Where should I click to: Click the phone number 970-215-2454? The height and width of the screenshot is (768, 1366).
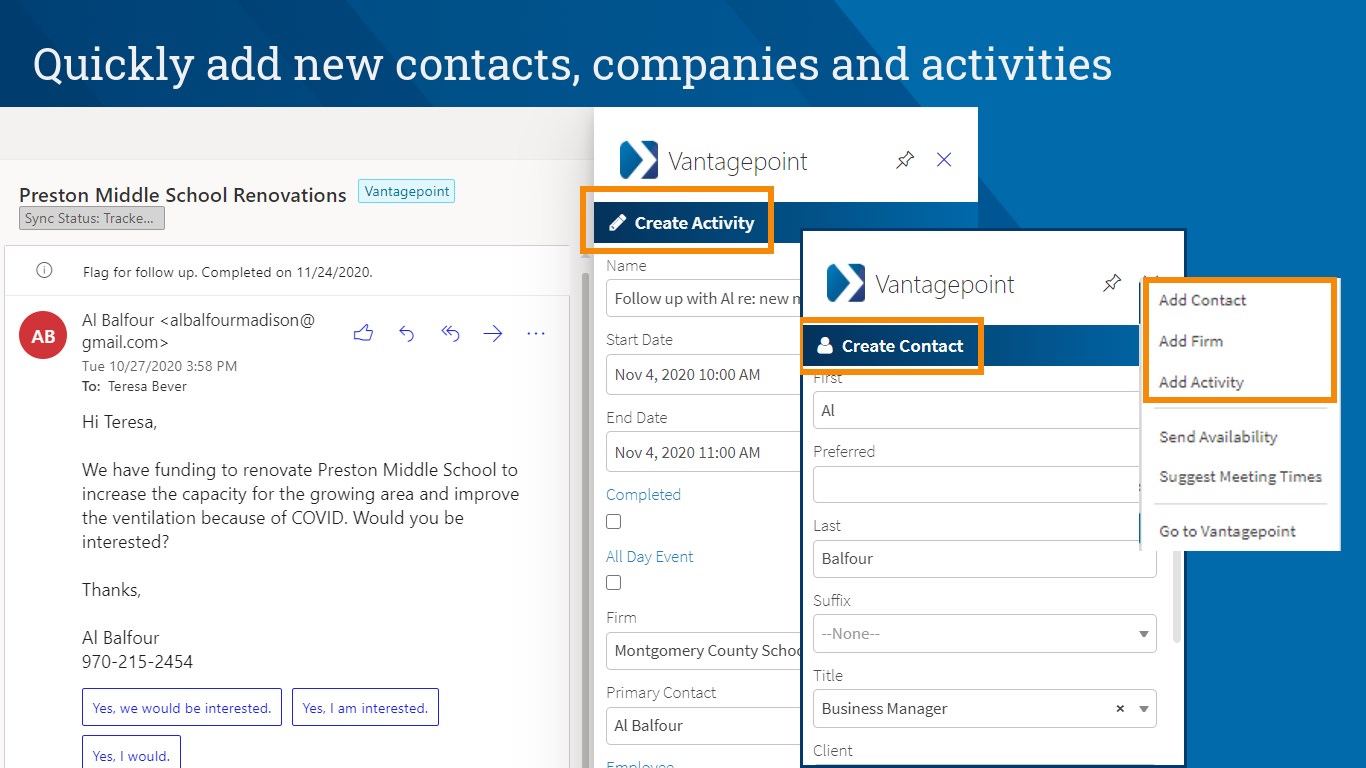coord(138,662)
